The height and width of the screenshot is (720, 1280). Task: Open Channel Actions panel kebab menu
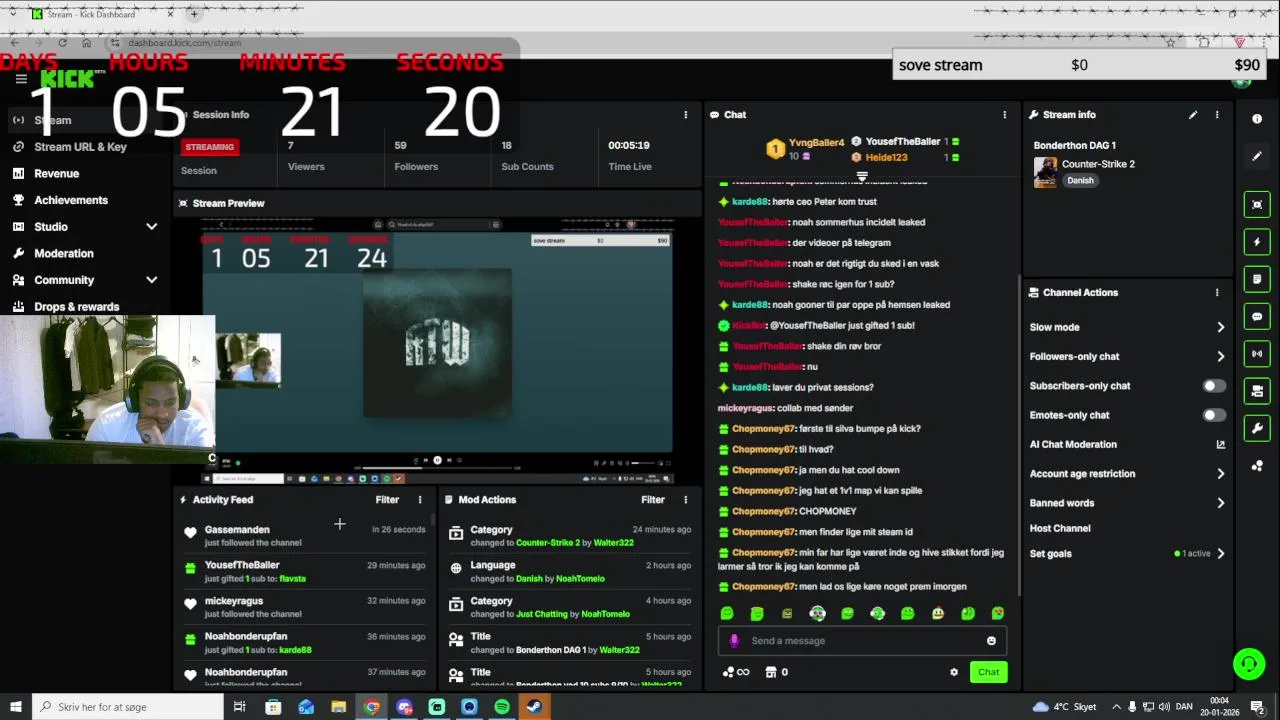[1217, 293]
